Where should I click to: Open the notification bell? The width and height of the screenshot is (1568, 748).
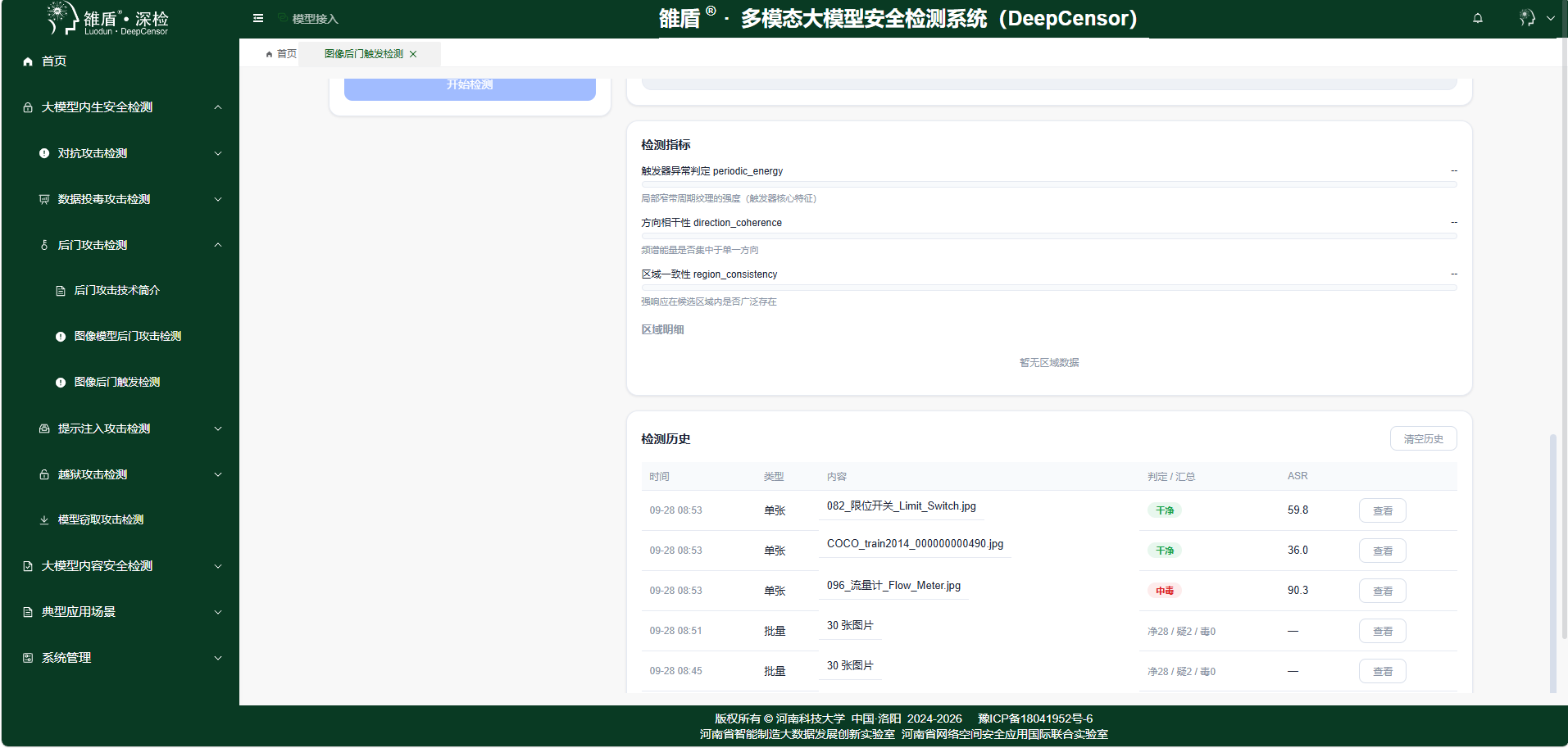[x=1478, y=18]
